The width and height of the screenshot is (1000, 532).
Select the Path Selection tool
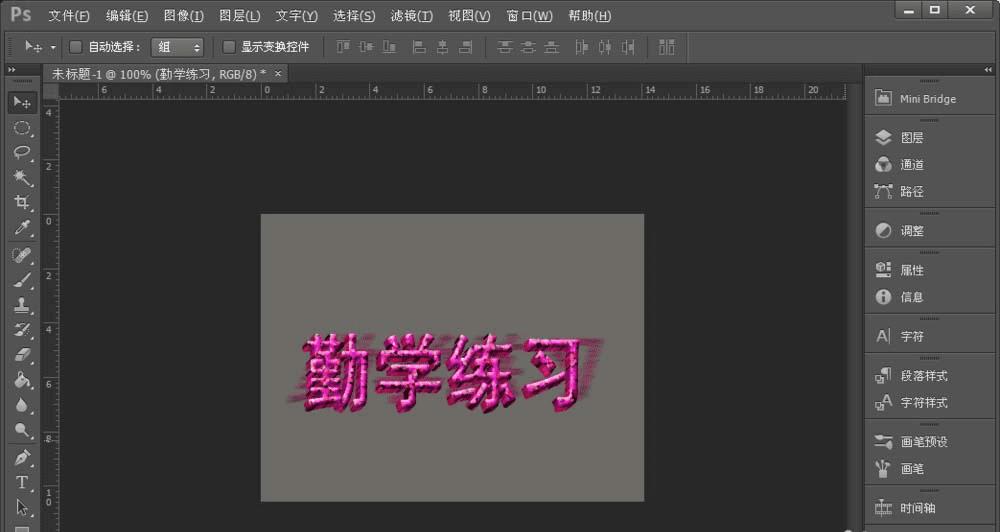(x=22, y=508)
